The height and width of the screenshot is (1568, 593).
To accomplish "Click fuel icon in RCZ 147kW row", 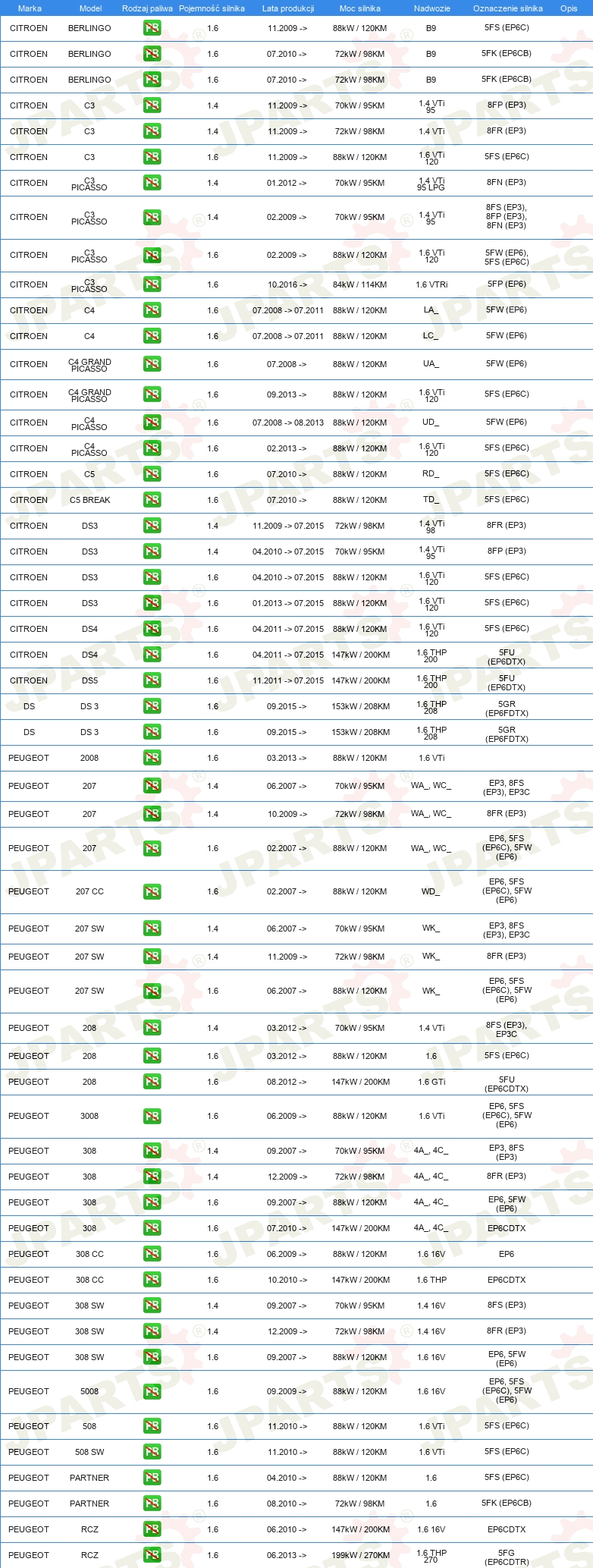I will click(x=152, y=1529).
